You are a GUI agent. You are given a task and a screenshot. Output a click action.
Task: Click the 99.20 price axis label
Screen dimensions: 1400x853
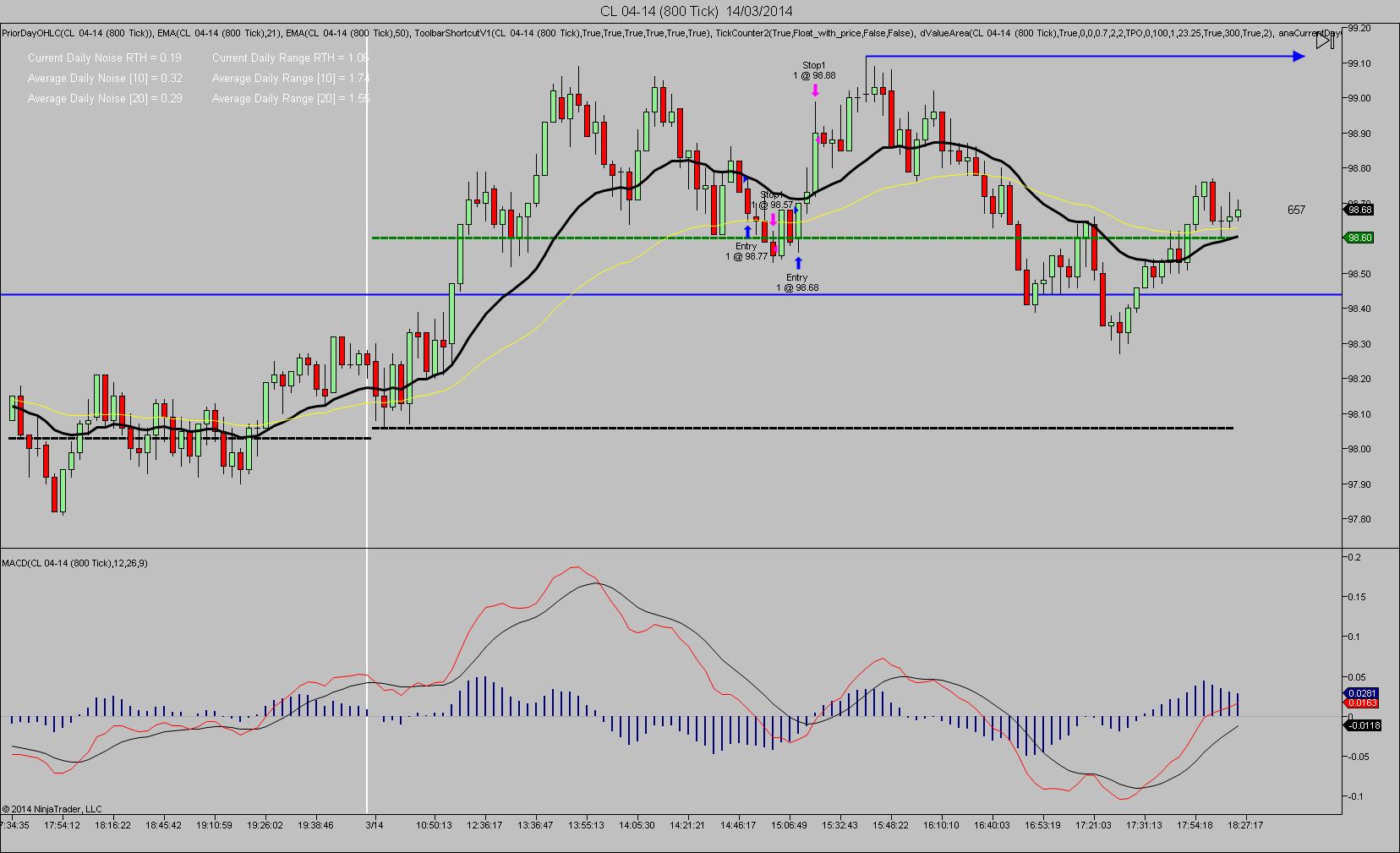tap(1359, 28)
